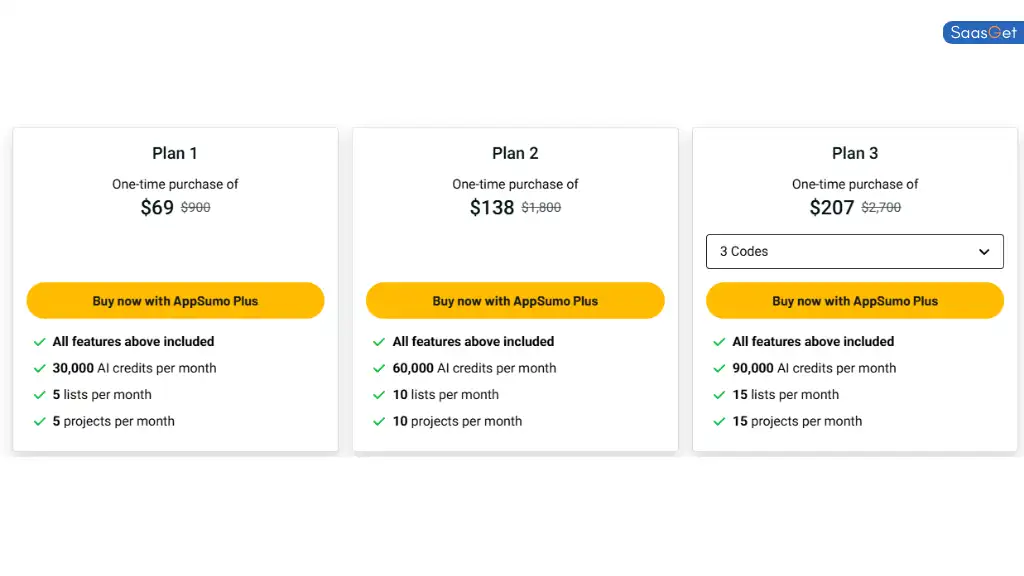Image resolution: width=1024 pixels, height=576 pixels.
Task: Open the 3 Codes dropdown
Action: point(854,251)
